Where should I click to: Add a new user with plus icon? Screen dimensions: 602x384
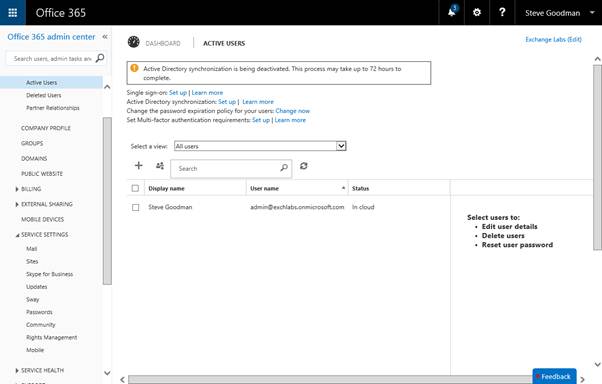click(139, 166)
